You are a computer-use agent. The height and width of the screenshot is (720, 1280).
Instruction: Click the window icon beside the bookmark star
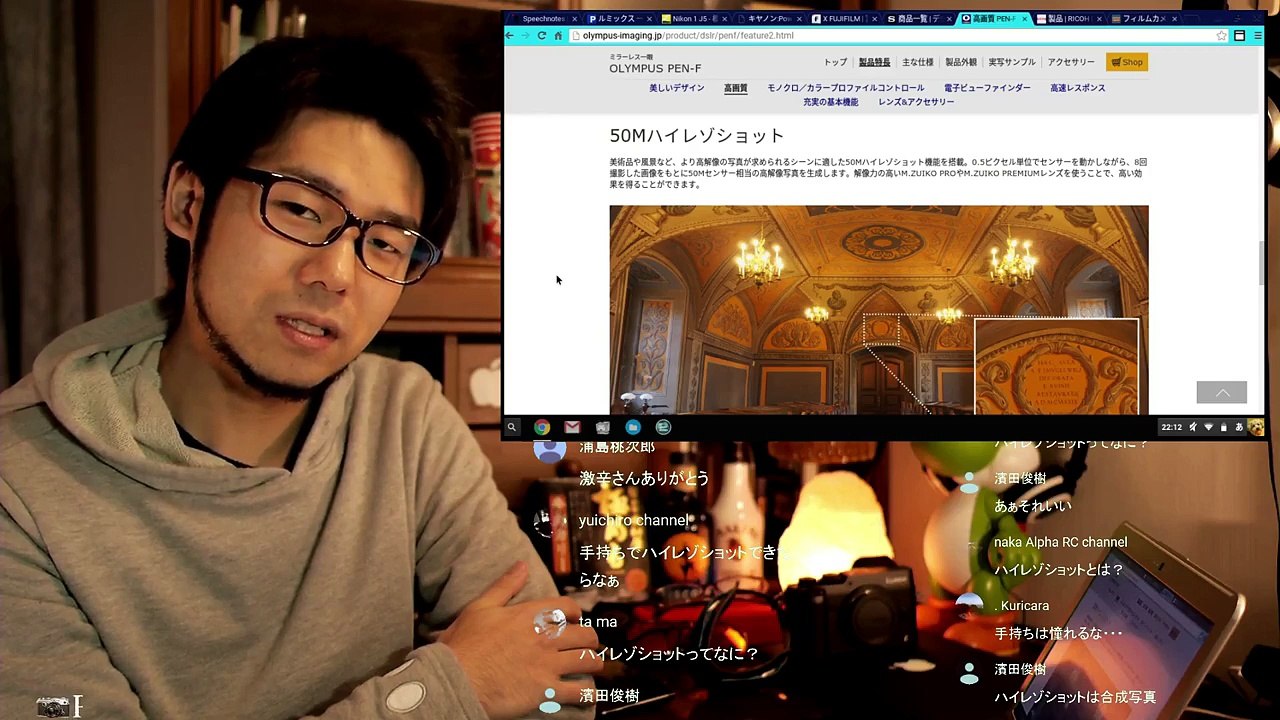coord(1239,35)
